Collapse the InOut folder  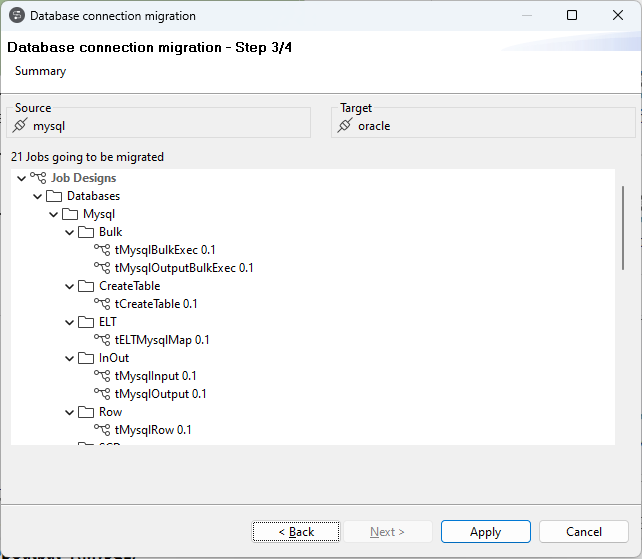(x=70, y=358)
